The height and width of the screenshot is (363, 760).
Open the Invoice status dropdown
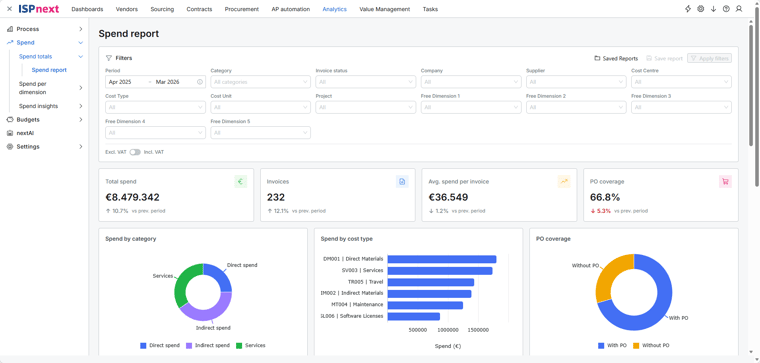365,82
